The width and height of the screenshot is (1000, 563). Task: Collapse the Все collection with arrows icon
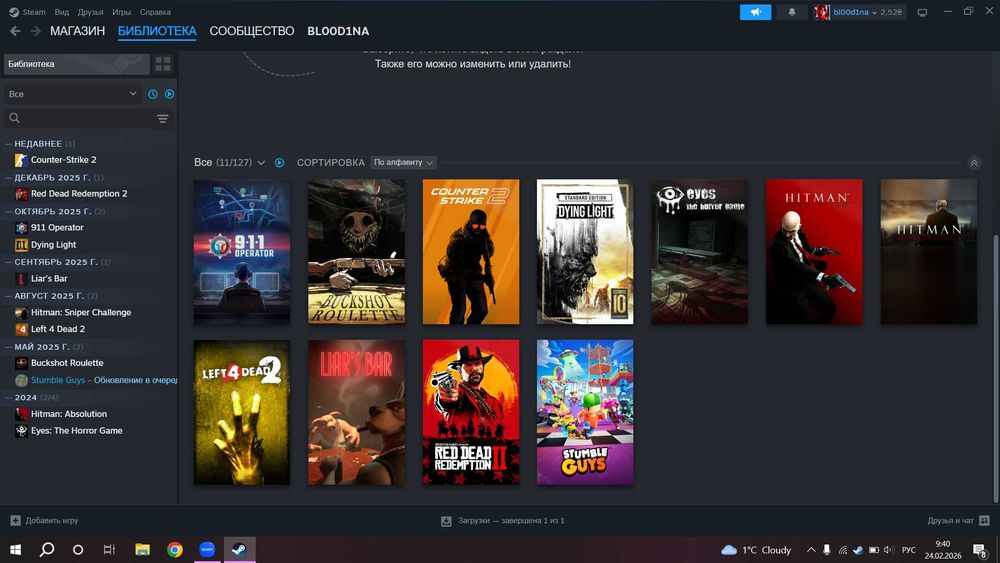[x=974, y=163]
